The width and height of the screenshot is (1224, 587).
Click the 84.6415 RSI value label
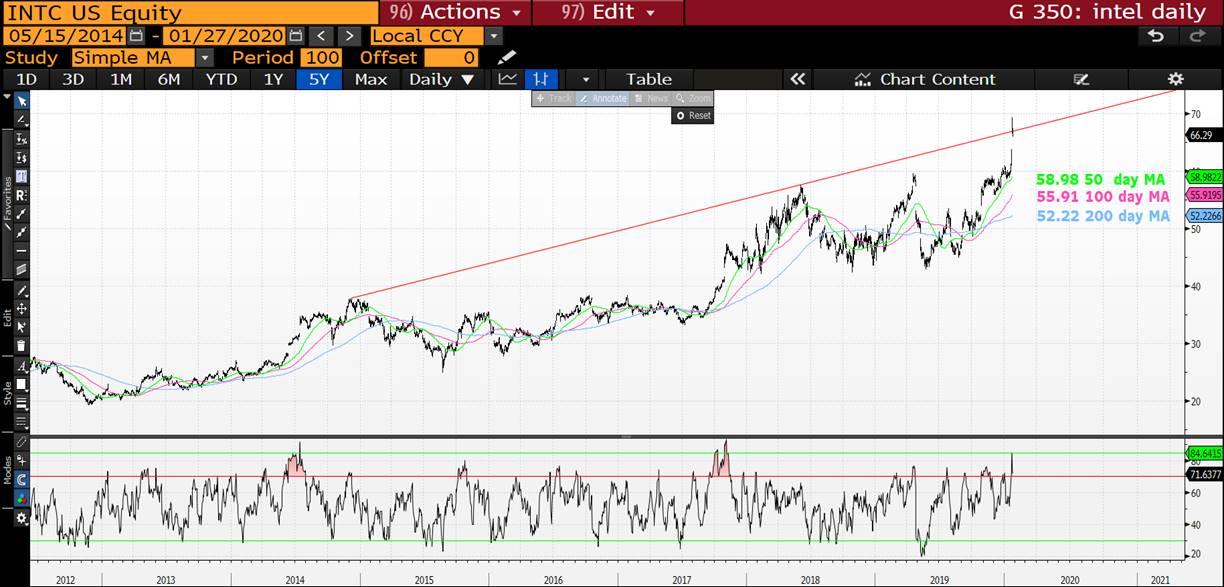point(1204,453)
